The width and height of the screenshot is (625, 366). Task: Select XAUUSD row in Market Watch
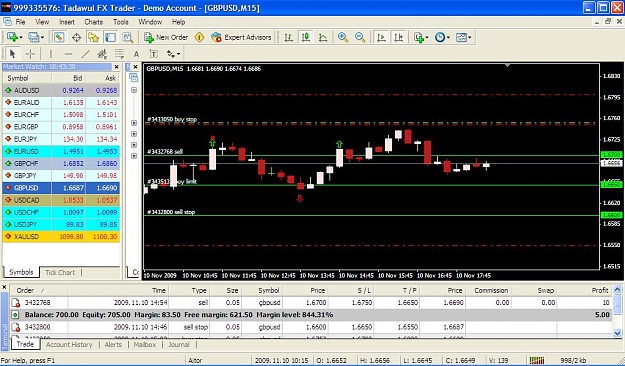click(61, 236)
